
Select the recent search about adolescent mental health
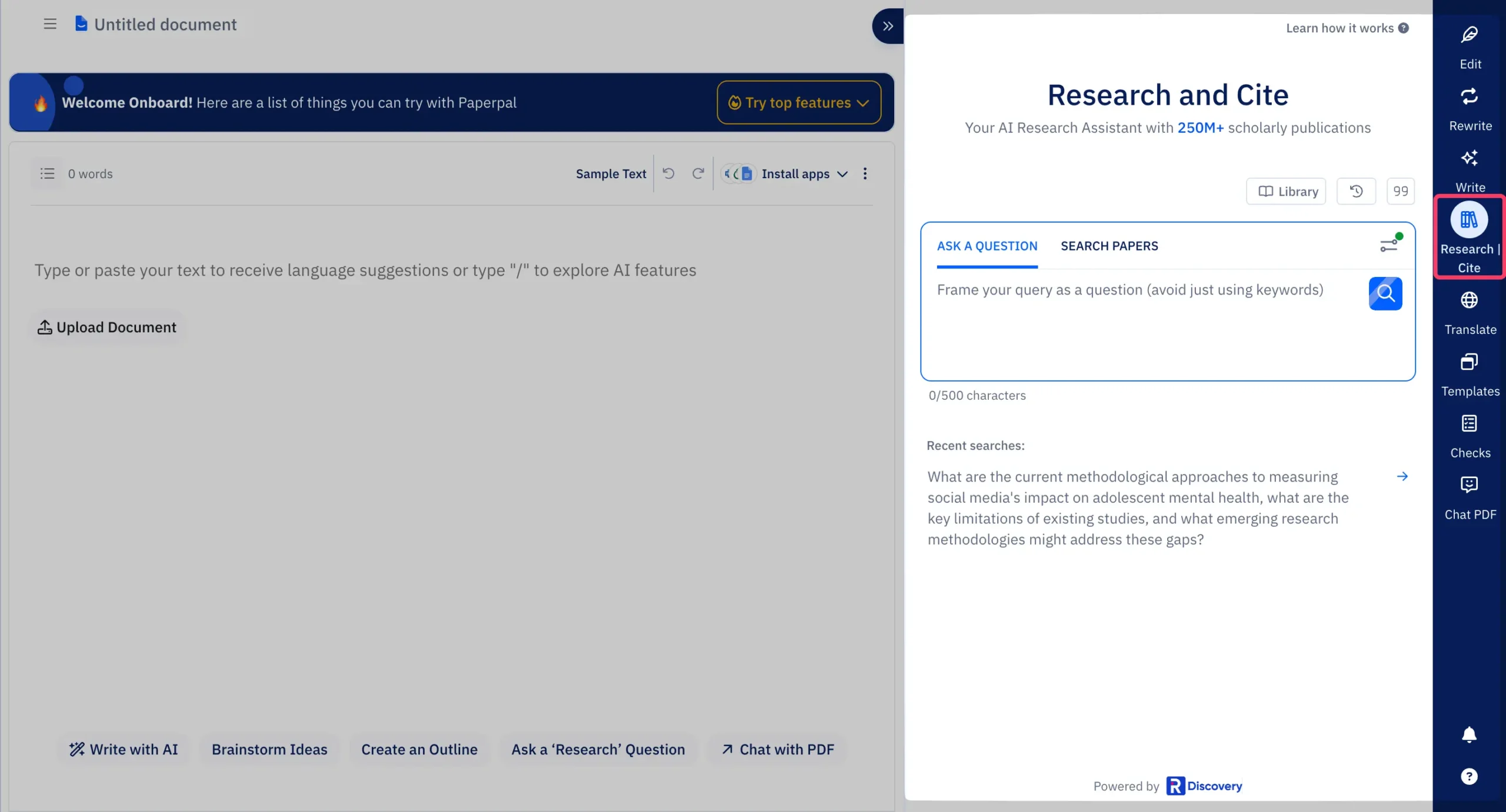(1138, 508)
